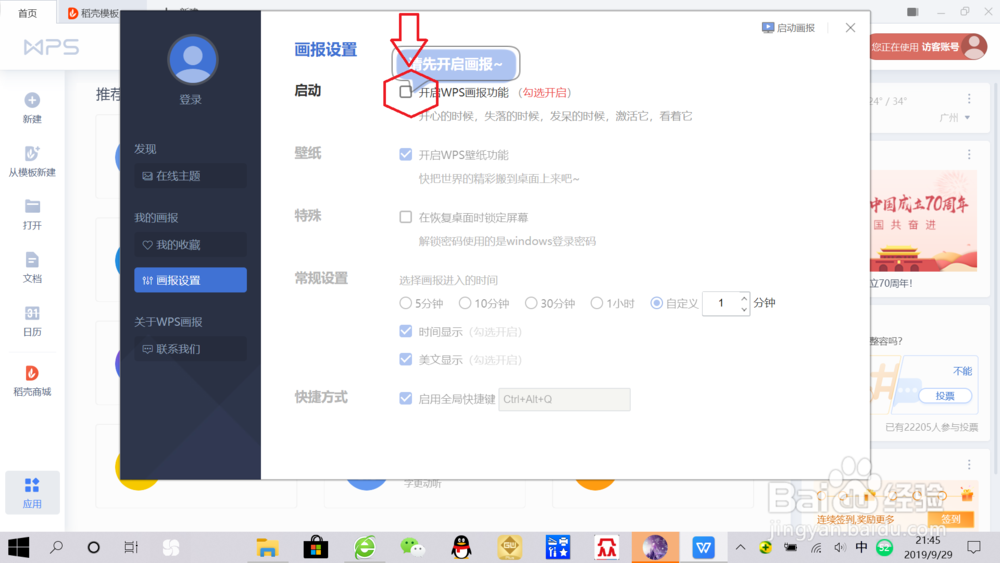The width and height of the screenshot is (1000, 563).
Task: Click the WPS logo
Action: [51, 47]
